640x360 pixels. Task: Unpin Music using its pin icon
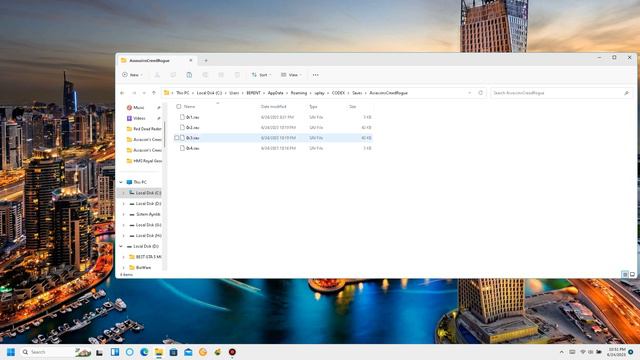[x=158, y=107]
